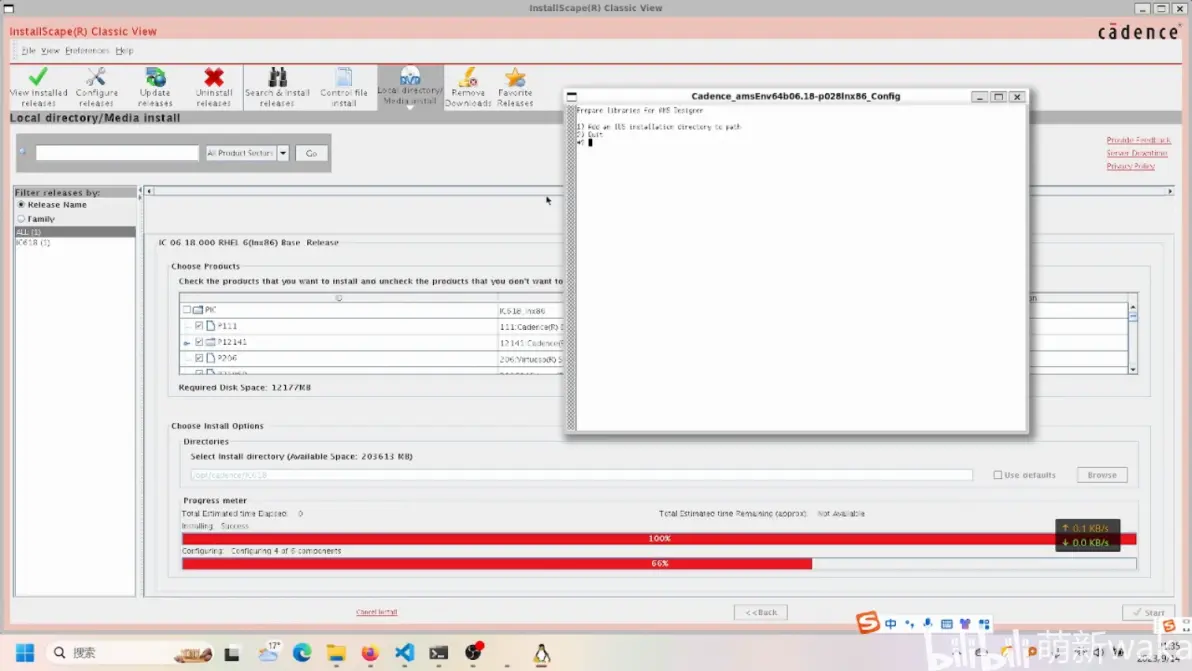Open the Provide Feedback link

click(1138, 140)
